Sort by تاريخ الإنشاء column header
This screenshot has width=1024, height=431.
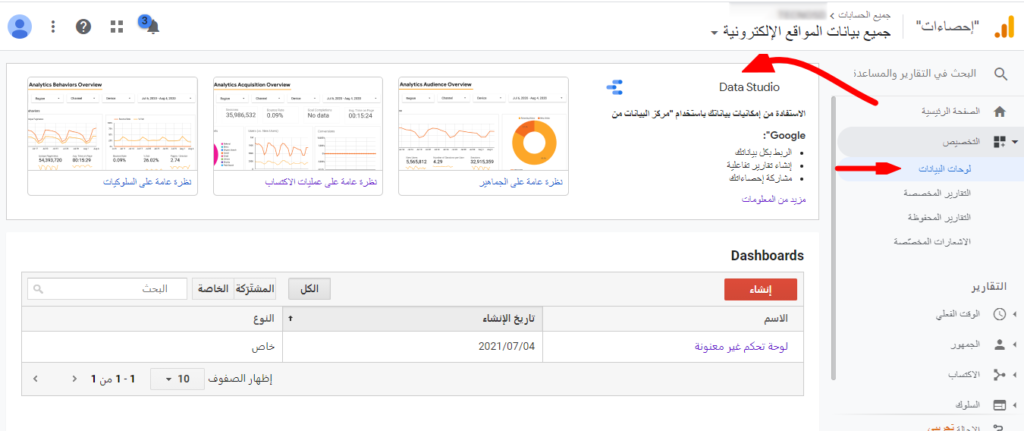point(413,318)
